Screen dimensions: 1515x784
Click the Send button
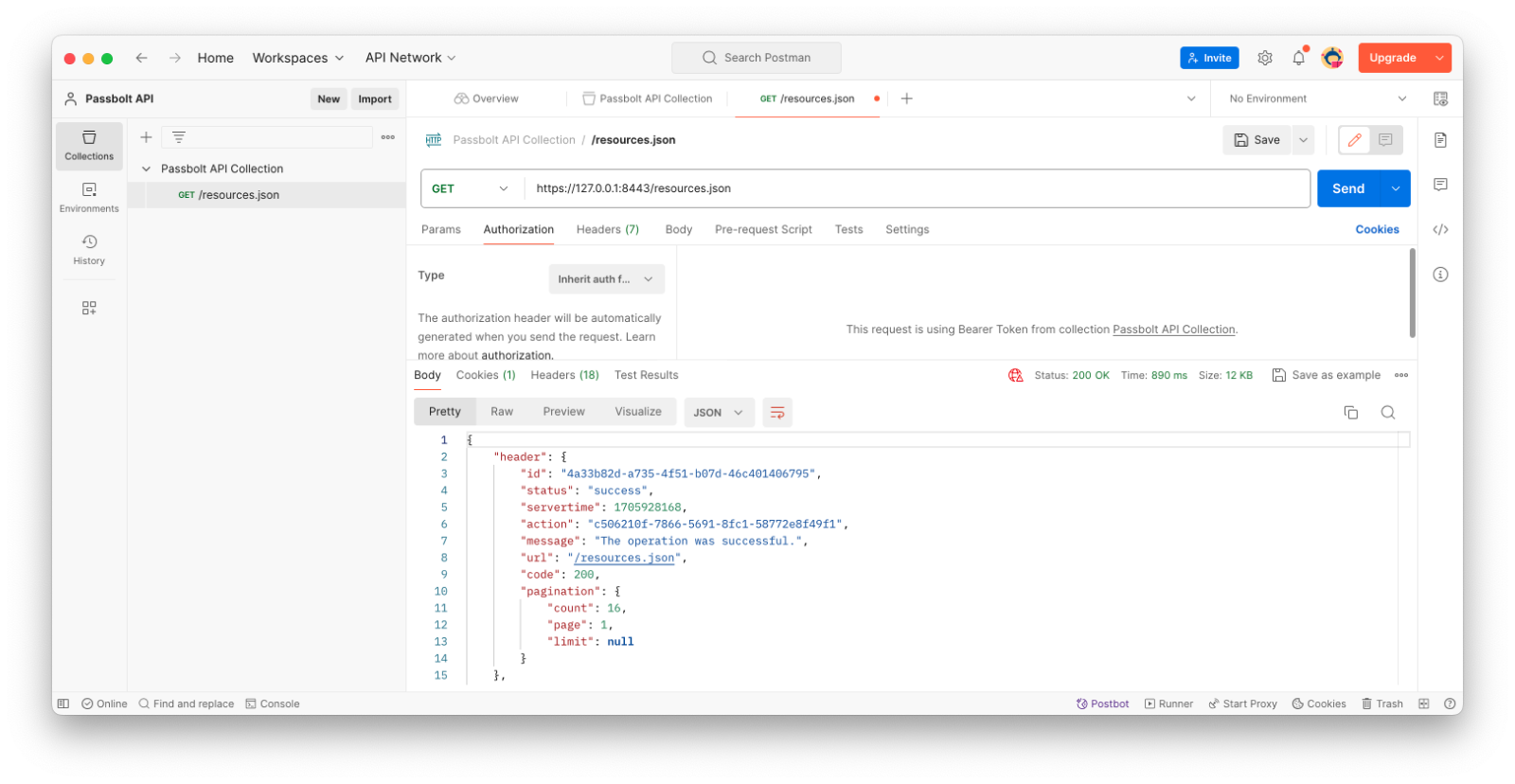click(x=1348, y=188)
